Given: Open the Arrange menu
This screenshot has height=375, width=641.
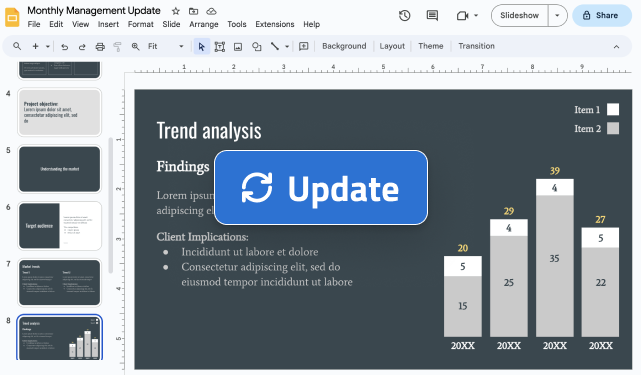Looking at the screenshot, I should [x=204, y=25].
